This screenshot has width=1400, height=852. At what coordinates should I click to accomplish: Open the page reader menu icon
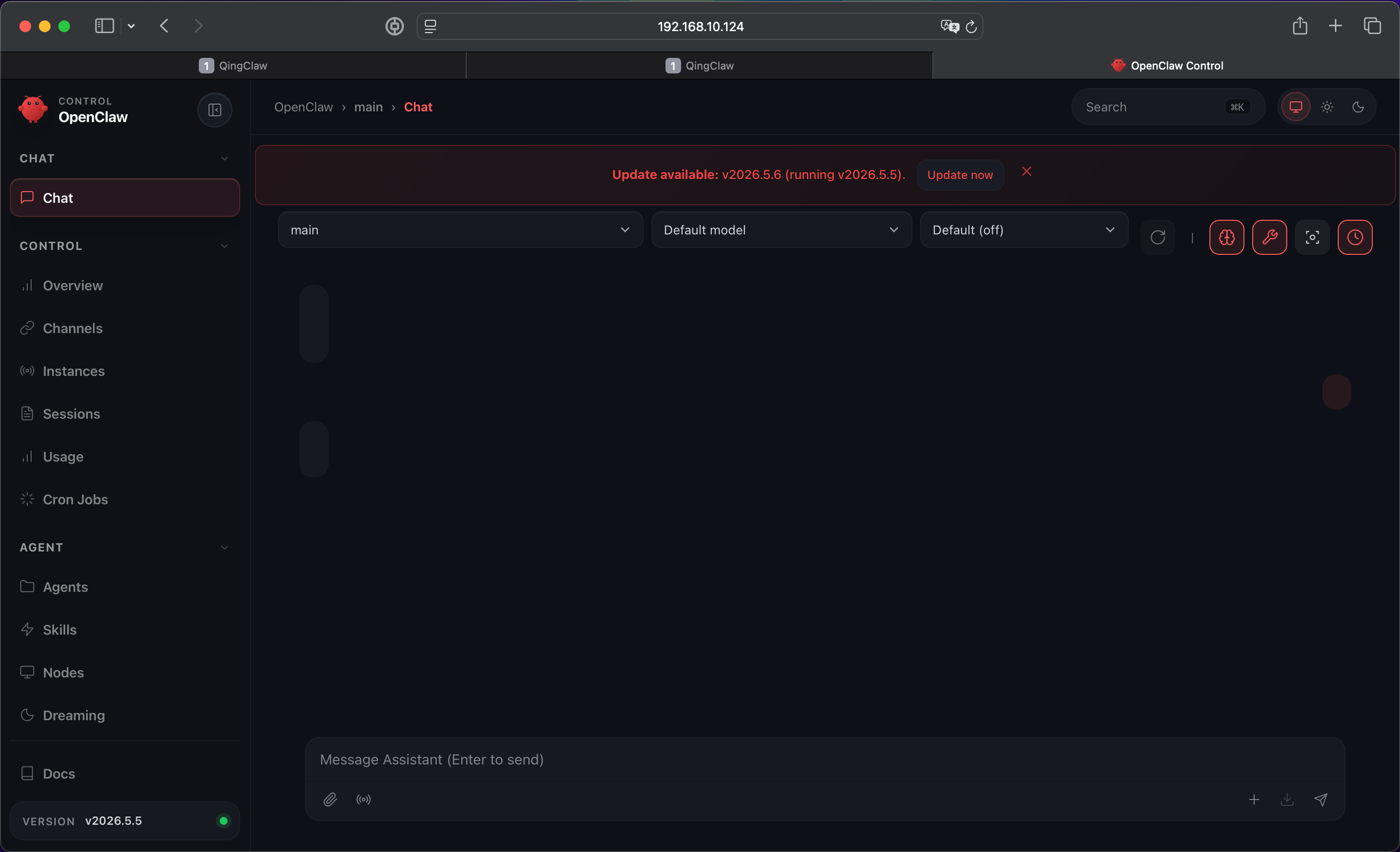coord(431,26)
